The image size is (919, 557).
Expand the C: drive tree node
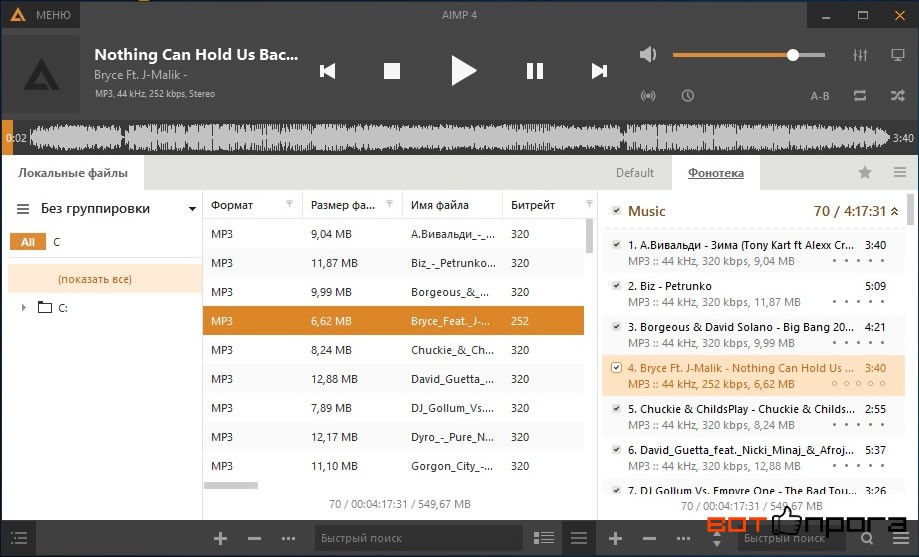point(23,307)
